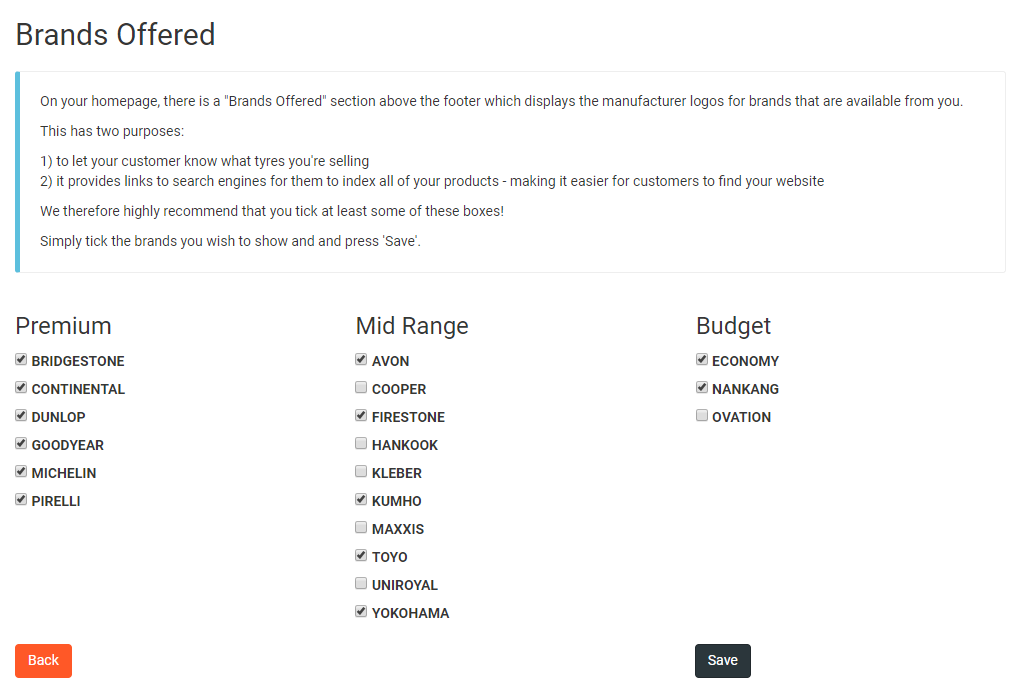Enable the HANKOOK brand checkbox
The image size is (1014, 688).
click(361, 444)
